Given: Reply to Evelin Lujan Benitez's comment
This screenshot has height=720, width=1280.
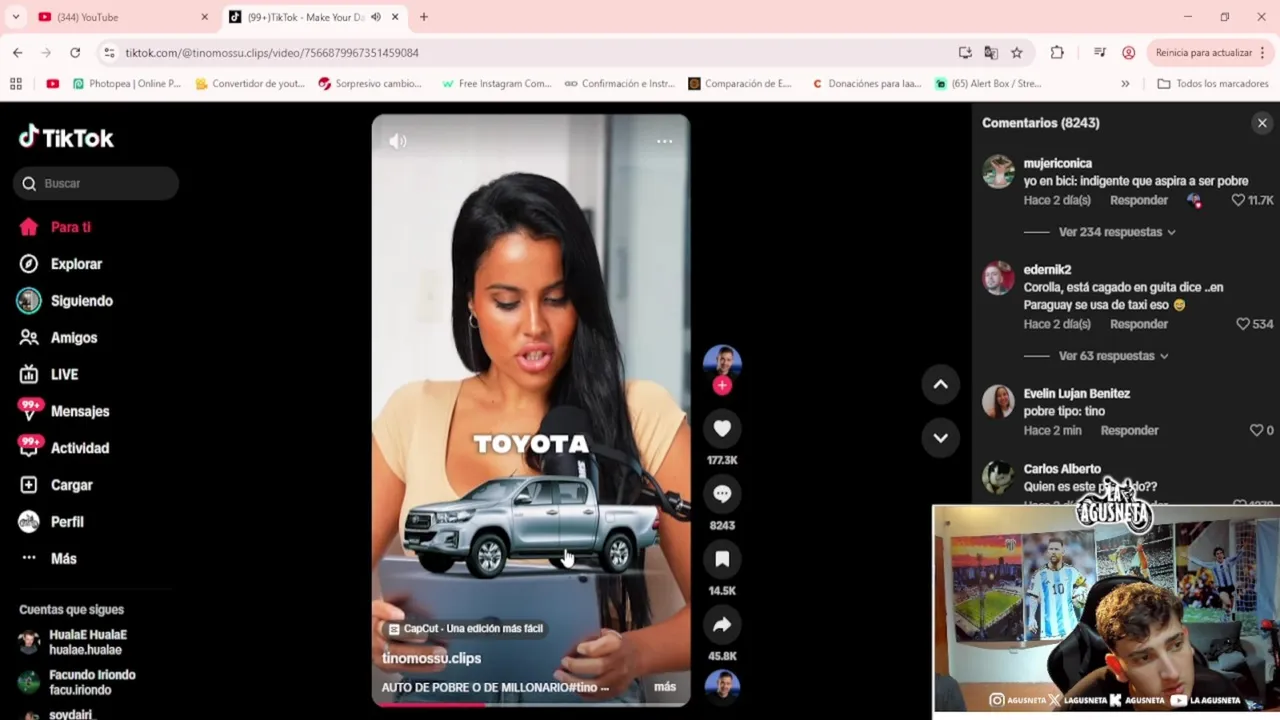Looking at the screenshot, I should coord(1130,430).
